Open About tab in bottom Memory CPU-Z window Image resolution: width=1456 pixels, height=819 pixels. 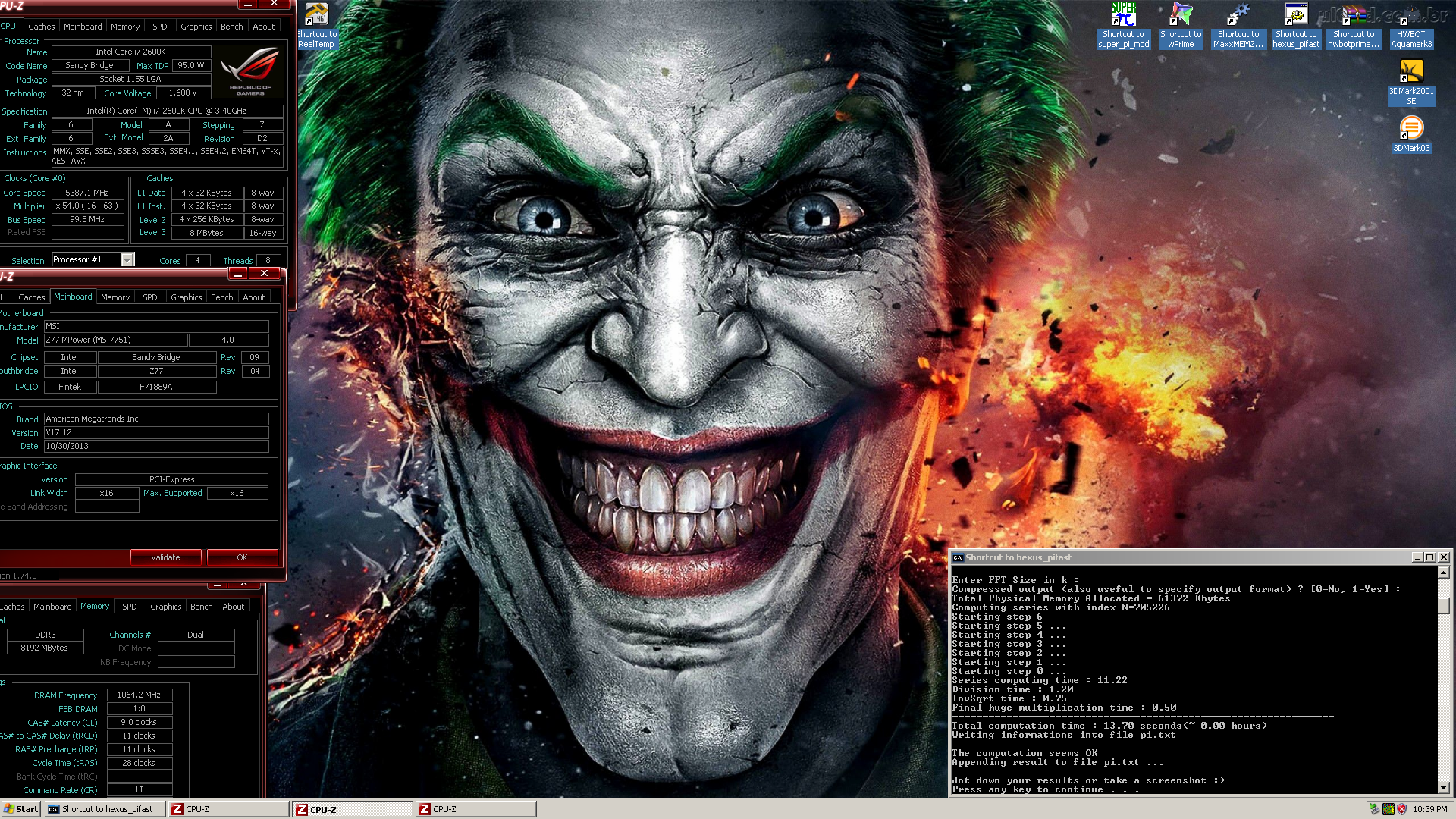pyautogui.click(x=234, y=607)
